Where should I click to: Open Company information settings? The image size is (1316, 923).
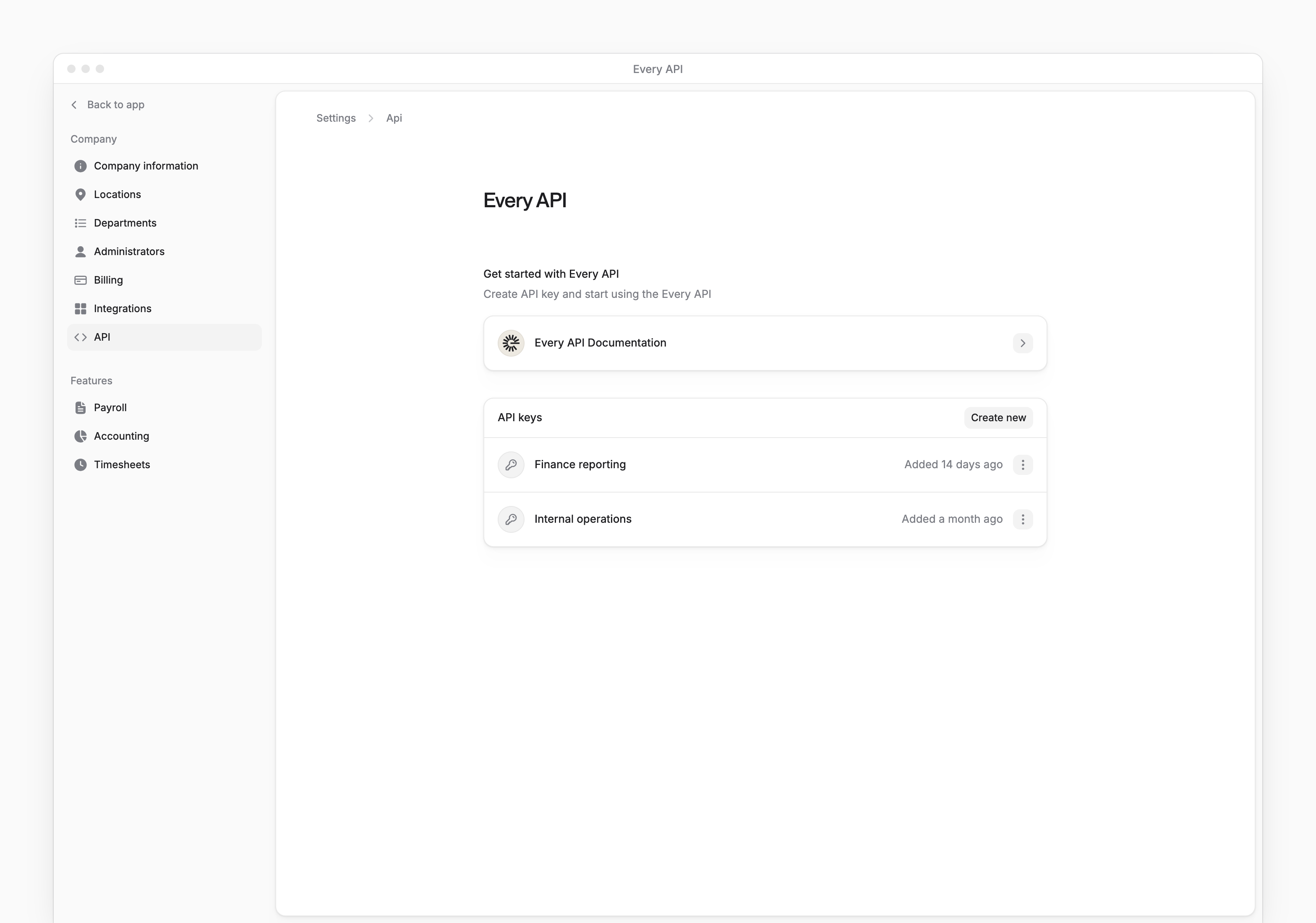point(164,166)
